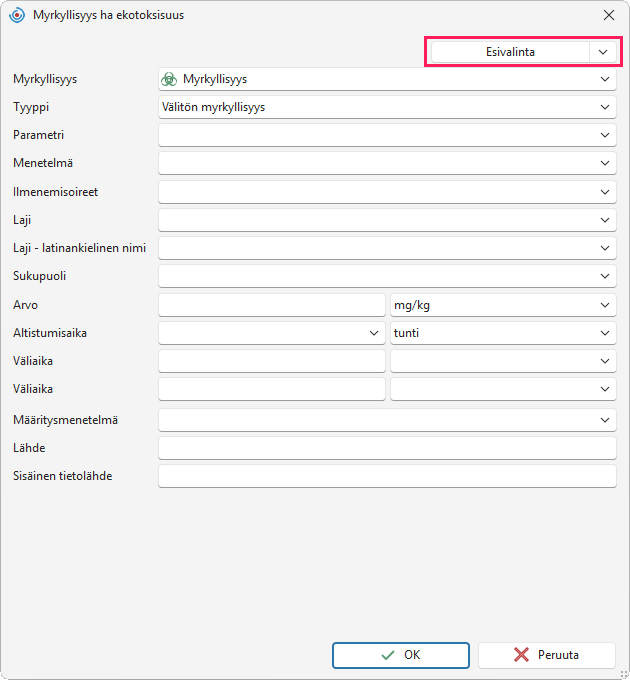Click the green checkmark icon on OK
The height and width of the screenshot is (680, 630).
coord(388,655)
